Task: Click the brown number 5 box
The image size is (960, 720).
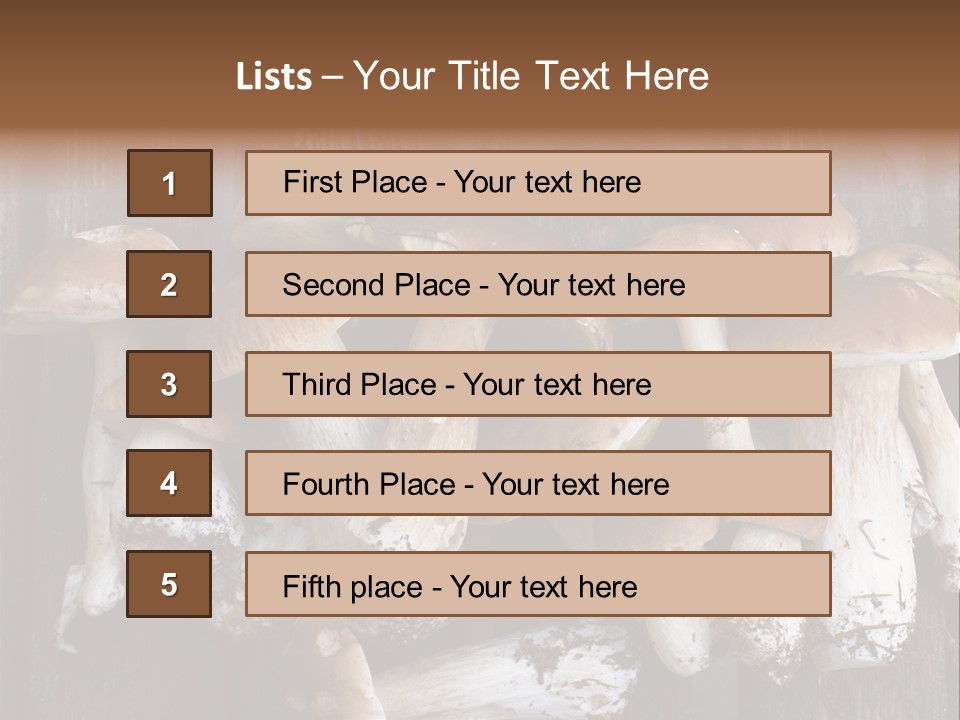Action: [x=169, y=584]
